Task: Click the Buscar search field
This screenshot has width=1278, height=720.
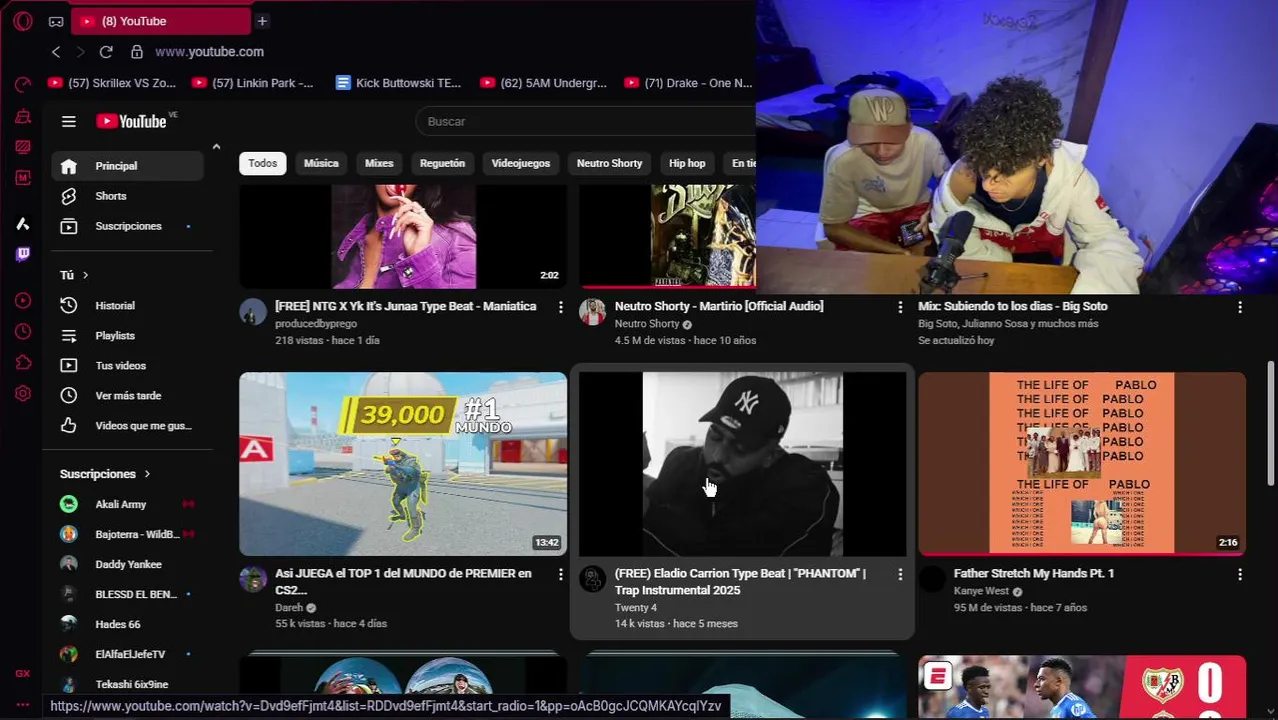Action: point(585,121)
